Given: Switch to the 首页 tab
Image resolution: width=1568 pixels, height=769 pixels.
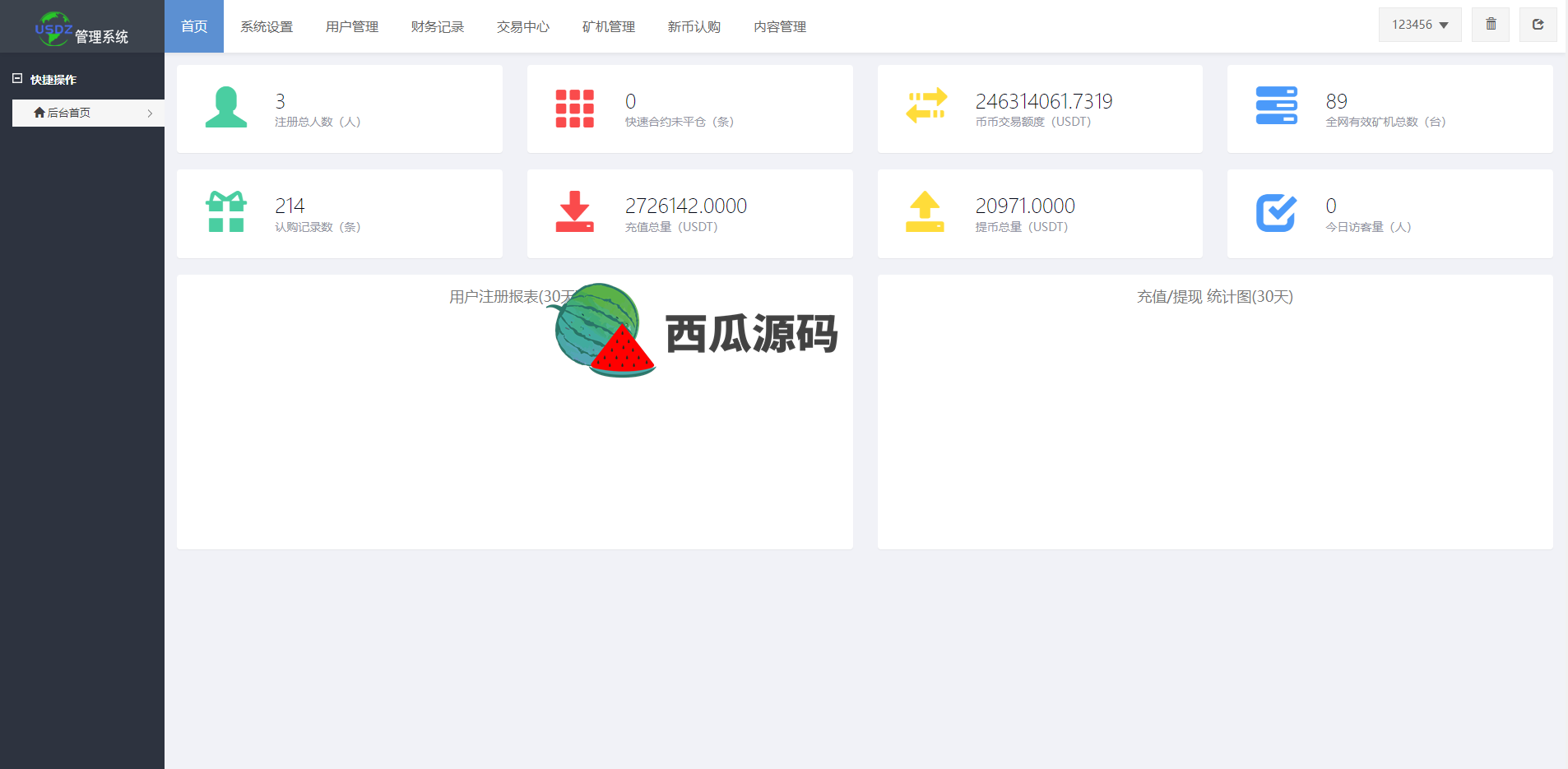Looking at the screenshot, I should 194,26.
